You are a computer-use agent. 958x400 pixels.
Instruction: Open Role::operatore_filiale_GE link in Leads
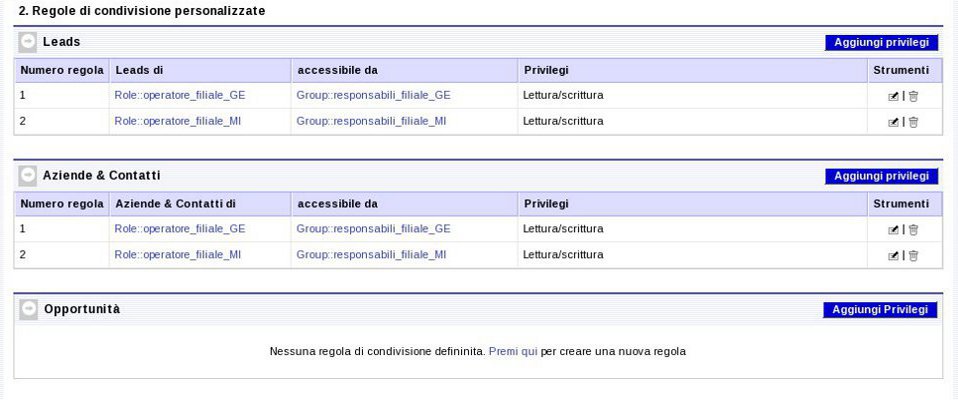[x=180, y=96]
